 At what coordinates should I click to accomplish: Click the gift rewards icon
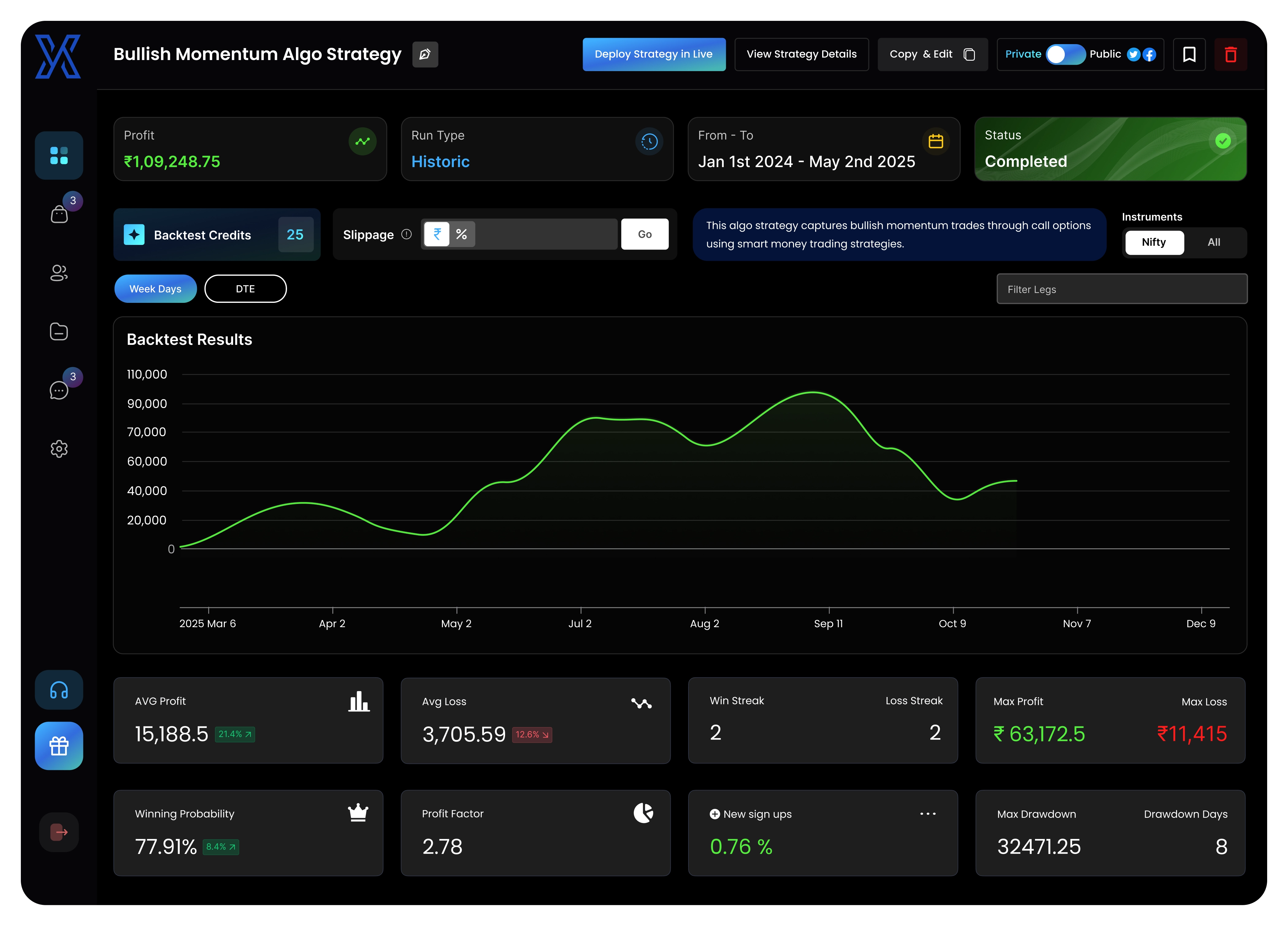click(59, 745)
